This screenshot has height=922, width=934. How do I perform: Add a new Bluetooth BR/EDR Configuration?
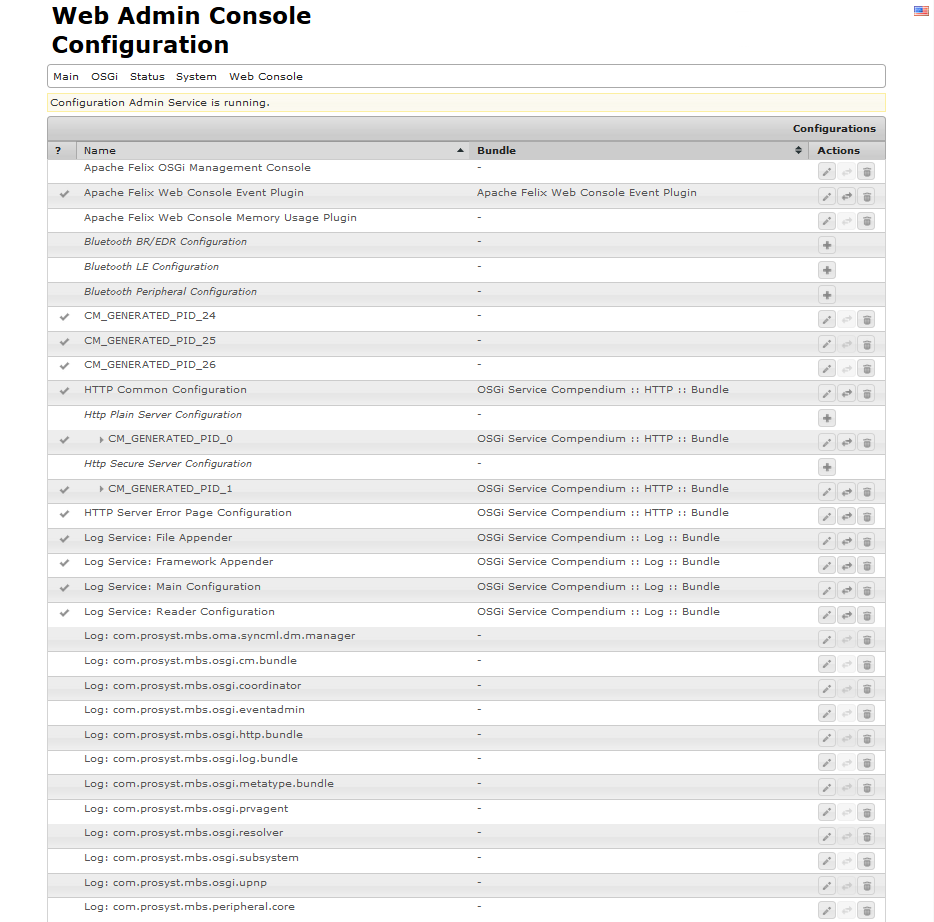[x=827, y=245]
